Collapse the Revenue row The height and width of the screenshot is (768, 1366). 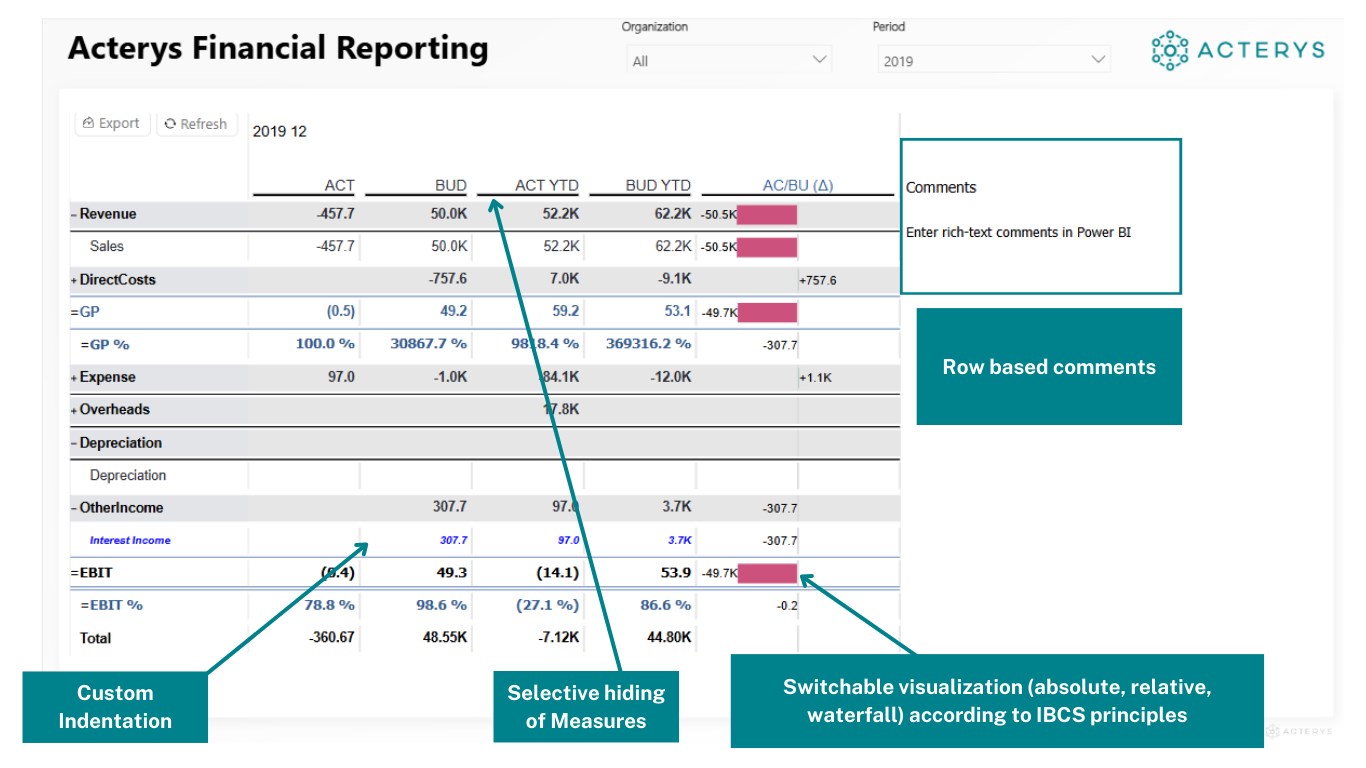pyautogui.click(x=74, y=214)
